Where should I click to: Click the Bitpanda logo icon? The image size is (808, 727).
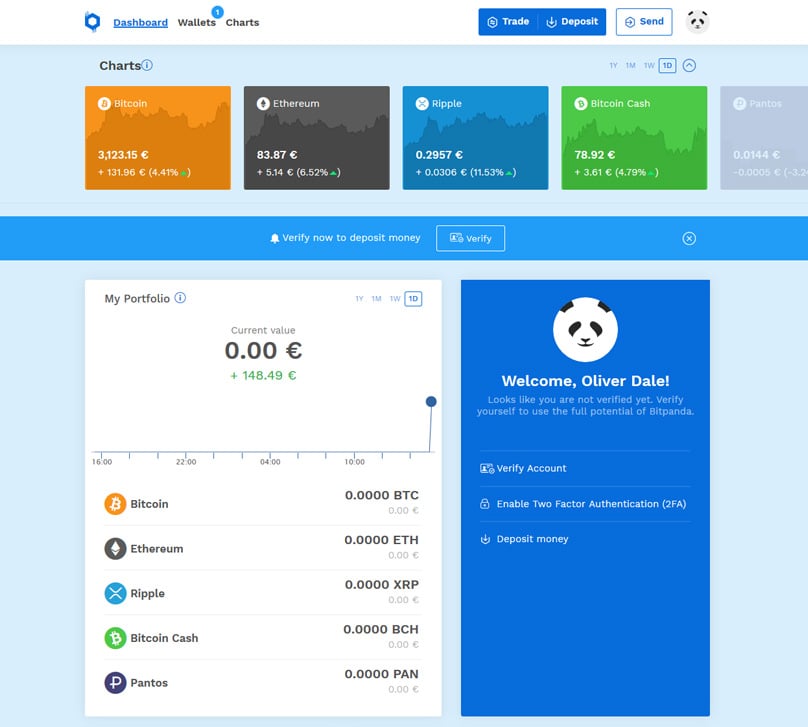coord(92,22)
